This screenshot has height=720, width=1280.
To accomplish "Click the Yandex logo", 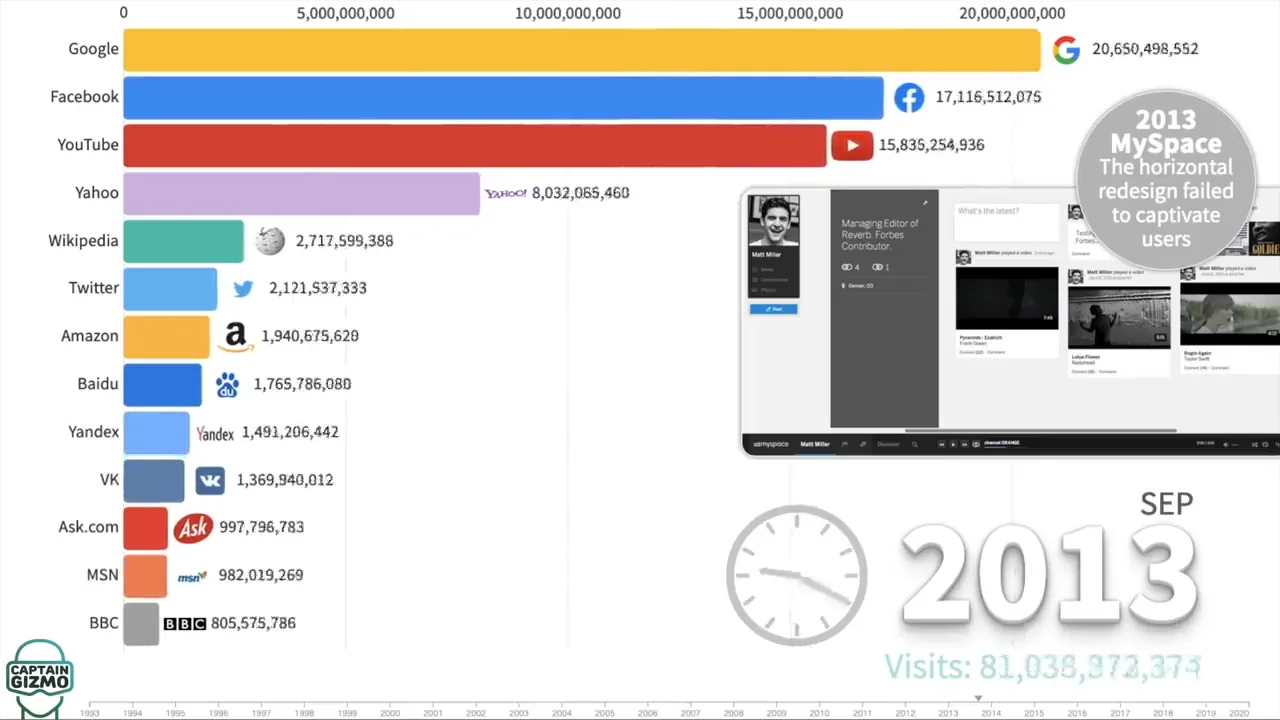I will click(215, 433).
